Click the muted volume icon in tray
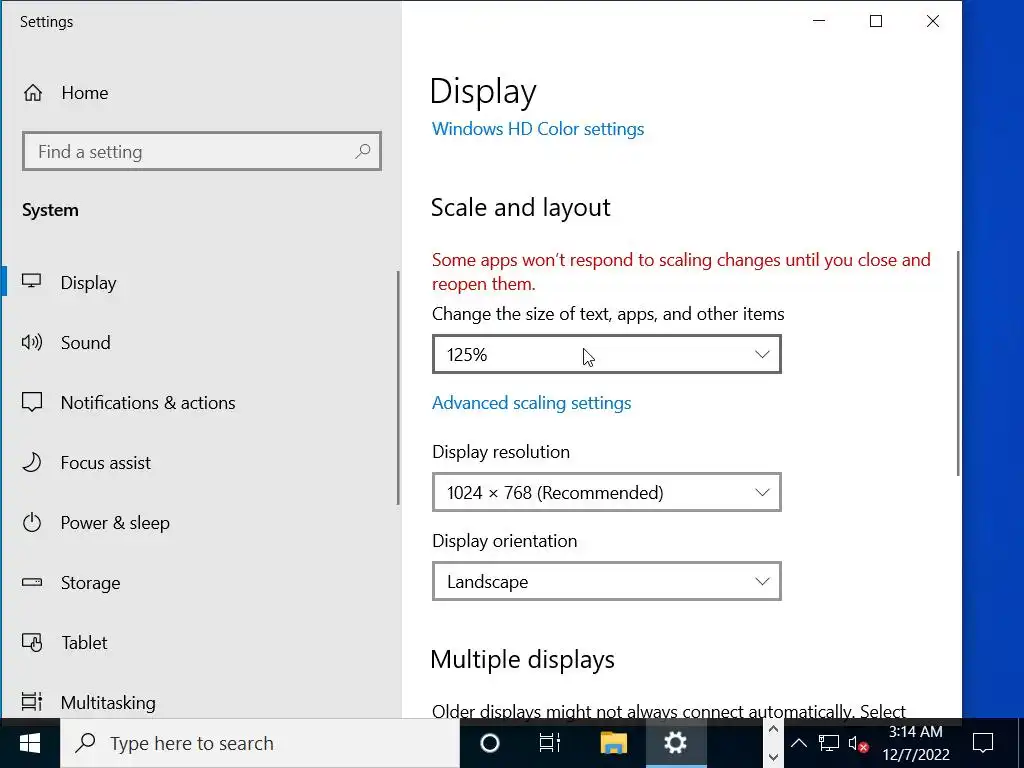Screen dimensions: 1024x768 [x=858, y=743]
